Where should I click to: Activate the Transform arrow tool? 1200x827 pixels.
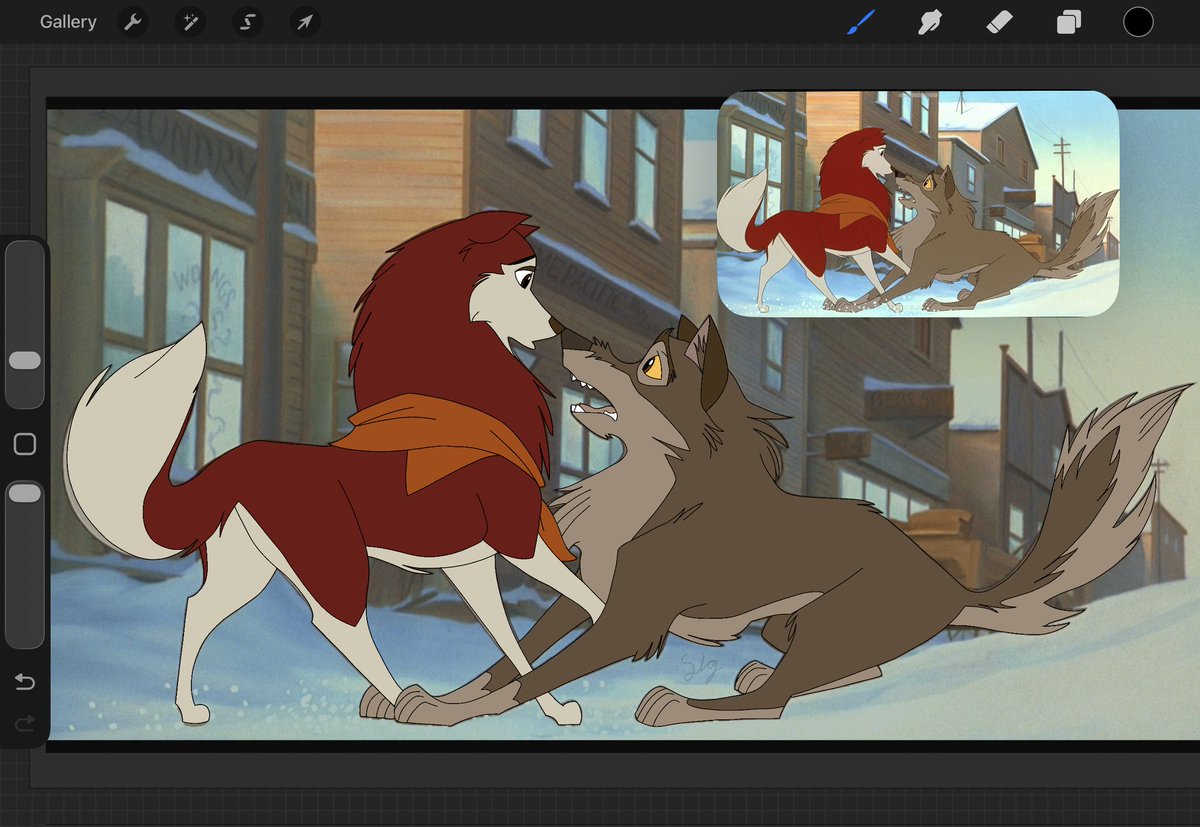click(305, 22)
